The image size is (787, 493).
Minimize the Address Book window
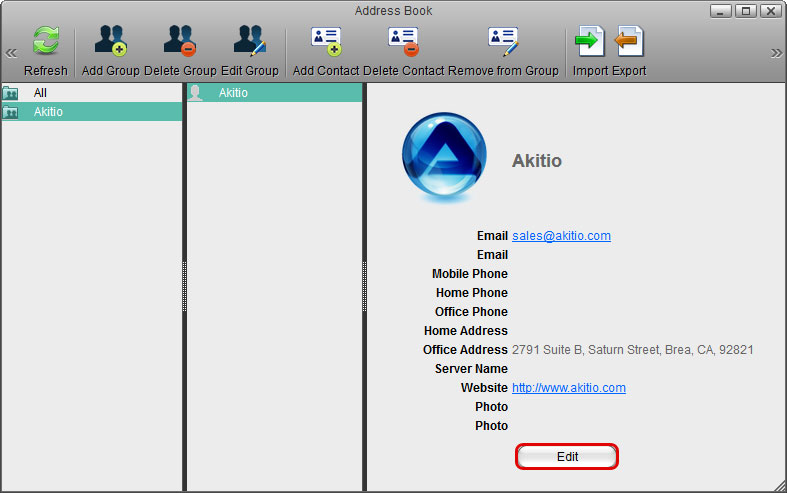(x=720, y=11)
